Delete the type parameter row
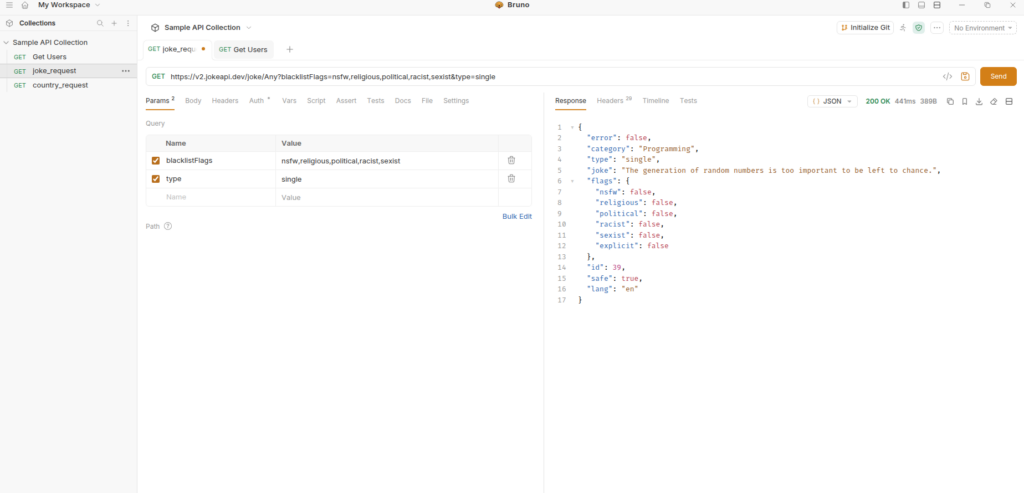 click(511, 178)
